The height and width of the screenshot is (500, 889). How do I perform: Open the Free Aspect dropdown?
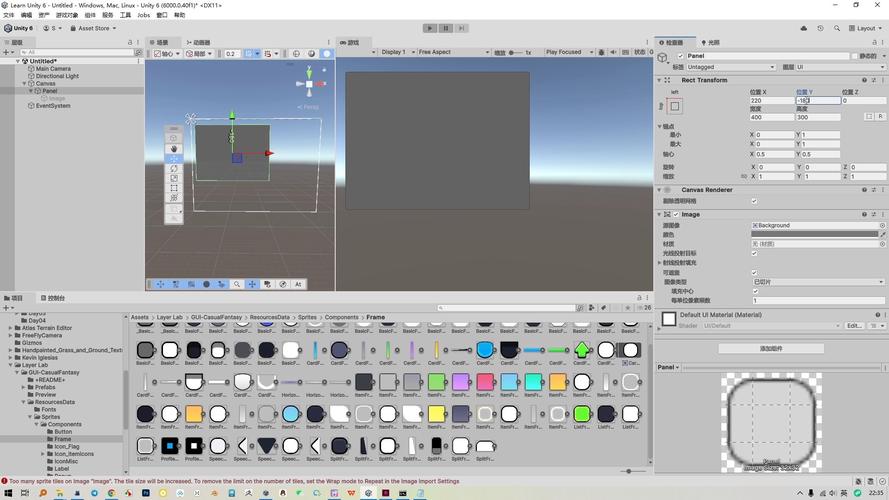click(454, 52)
